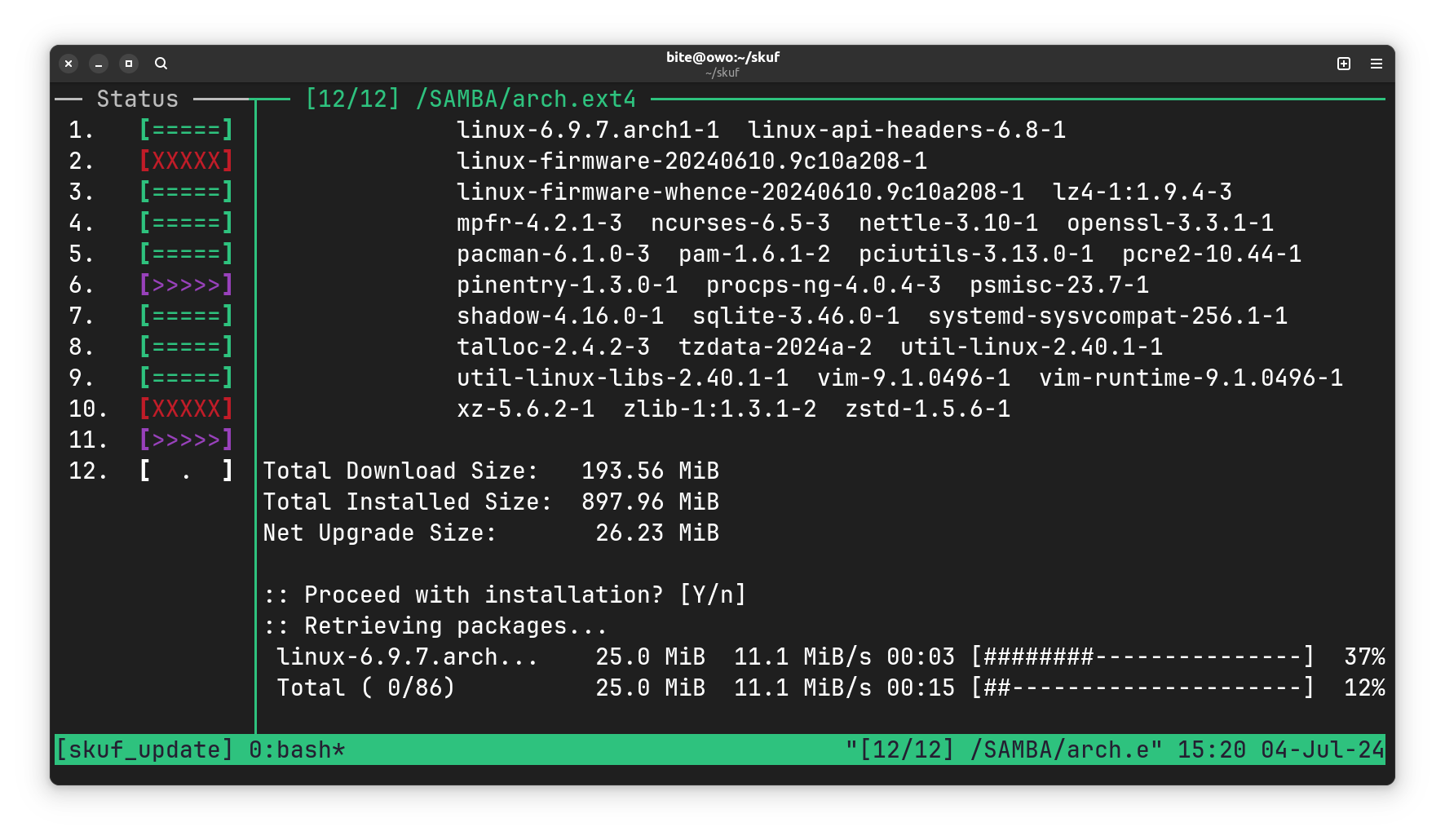The width and height of the screenshot is (1445, 840).
Task: Click the new tab icon
Action: coord(1344,63)
